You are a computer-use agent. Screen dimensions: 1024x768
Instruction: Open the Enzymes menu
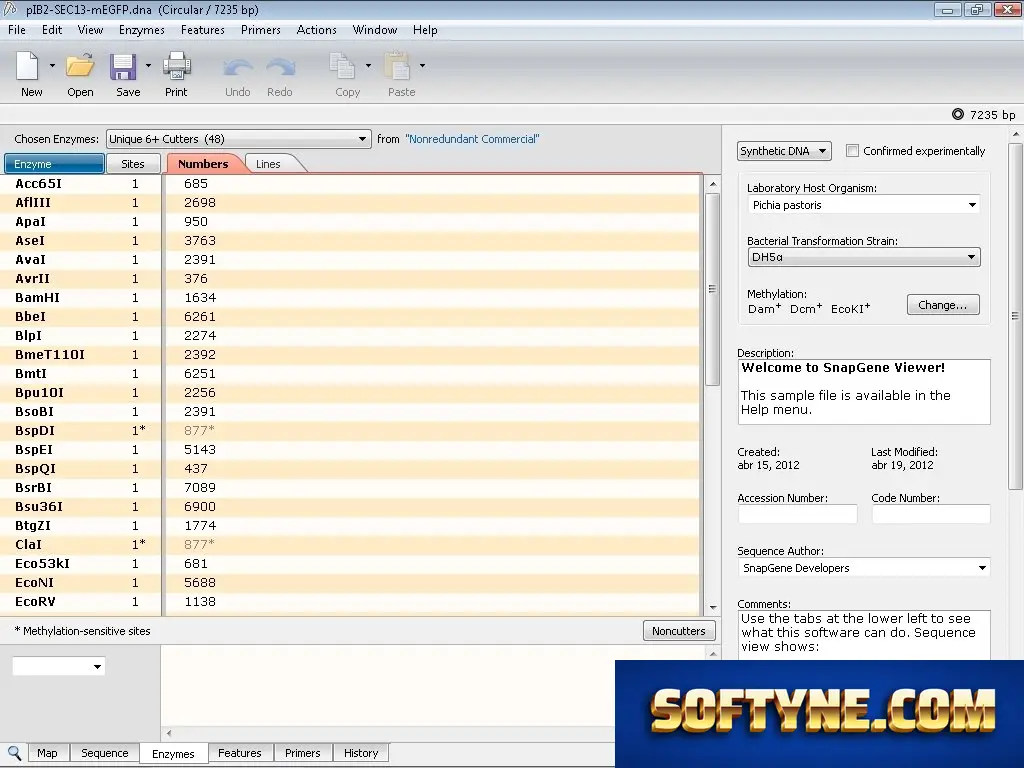(x=142, y=30)
